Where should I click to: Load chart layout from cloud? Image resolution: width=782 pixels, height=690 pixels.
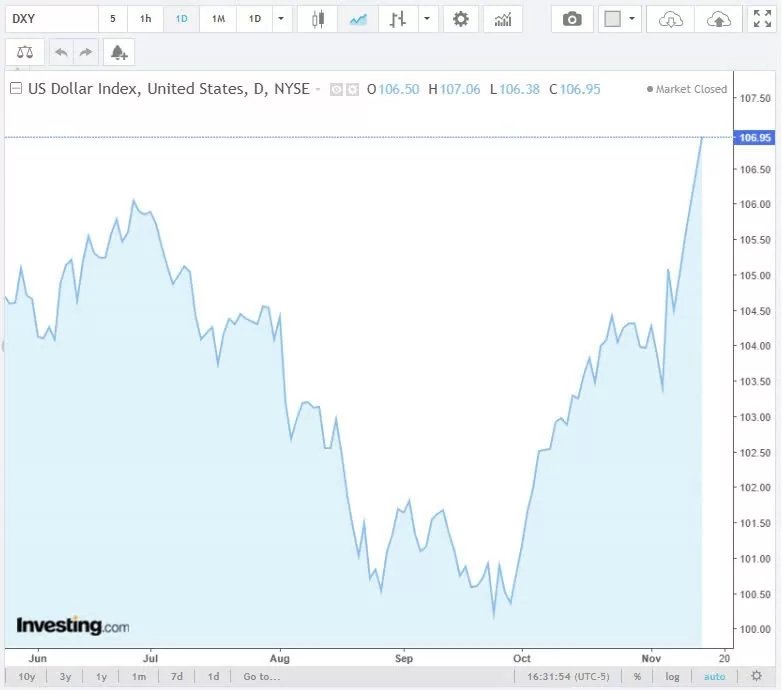point(672,19)
